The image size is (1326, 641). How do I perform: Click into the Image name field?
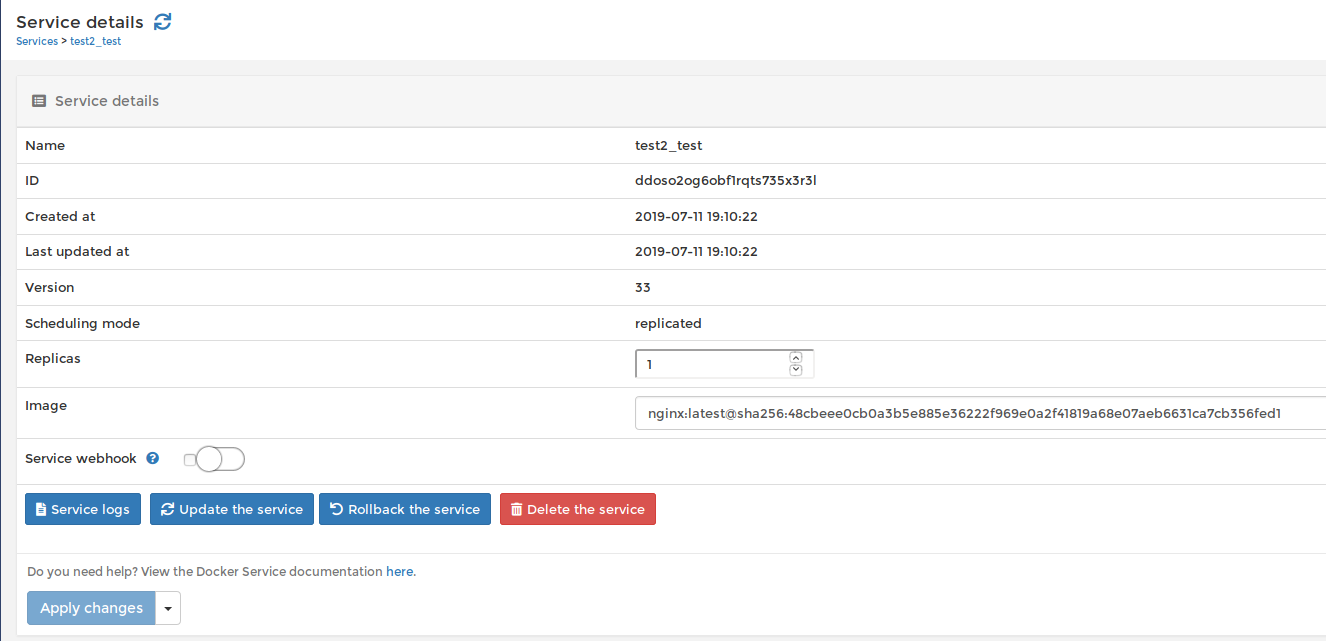coord(980,413)
